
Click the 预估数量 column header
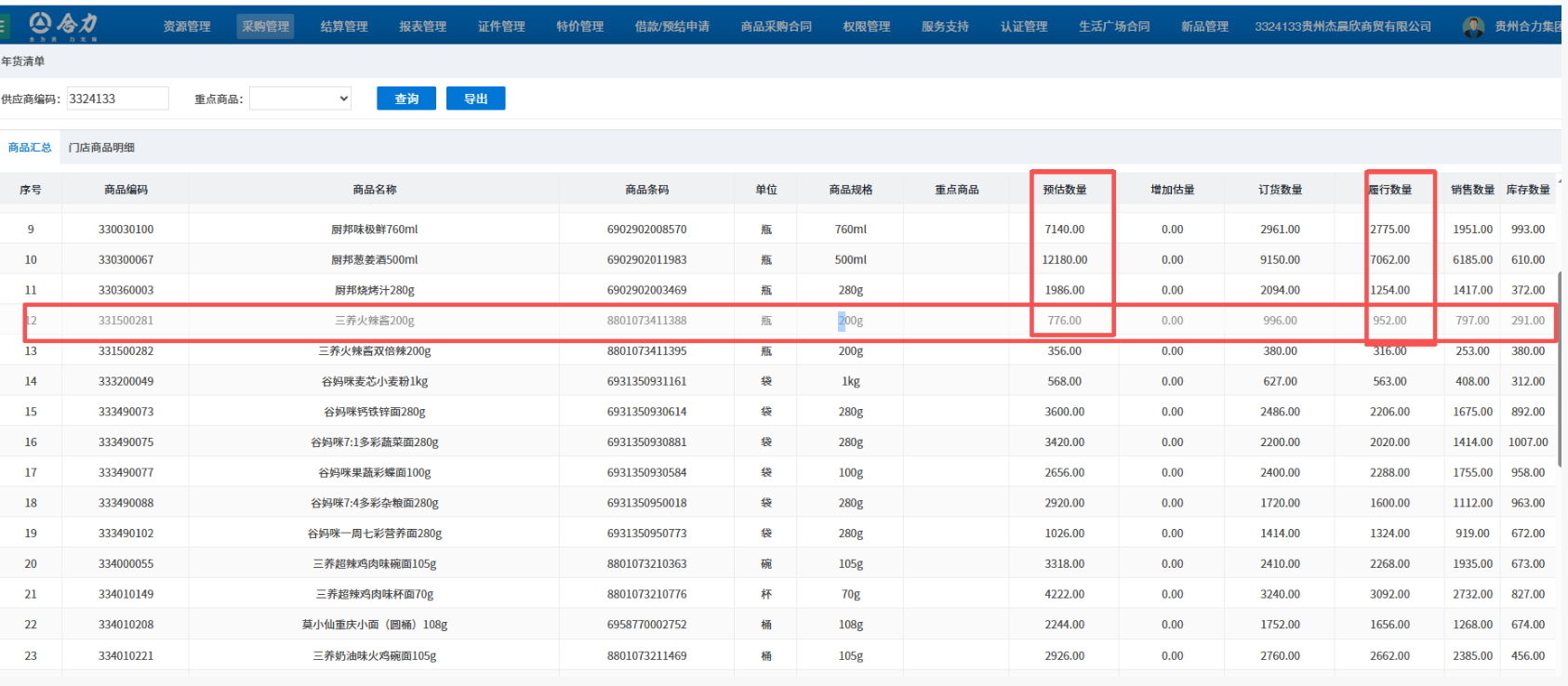(1064, 190)
